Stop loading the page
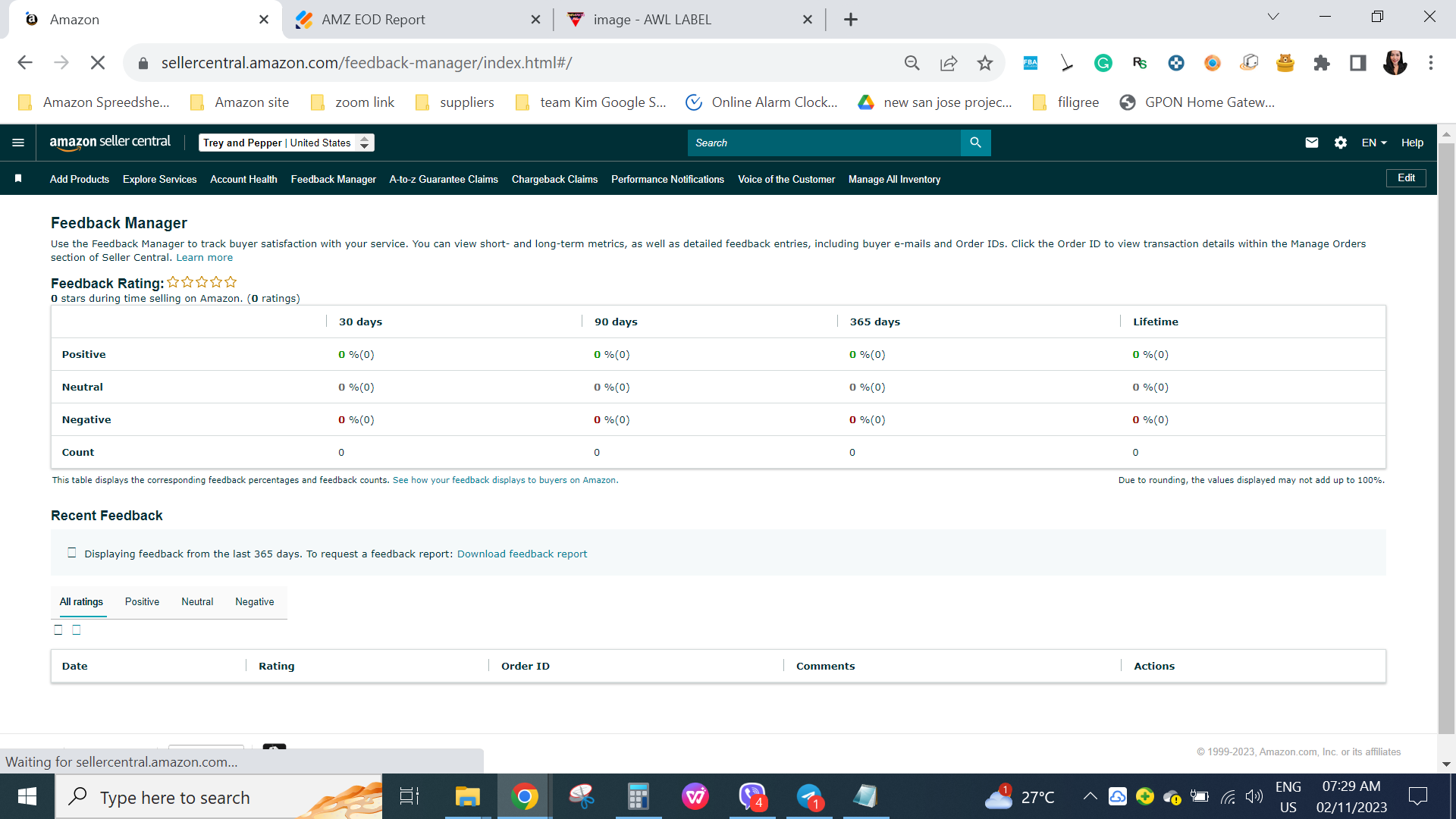The width and height of the screenshot is (1456, 819). (x=98, y=63)
